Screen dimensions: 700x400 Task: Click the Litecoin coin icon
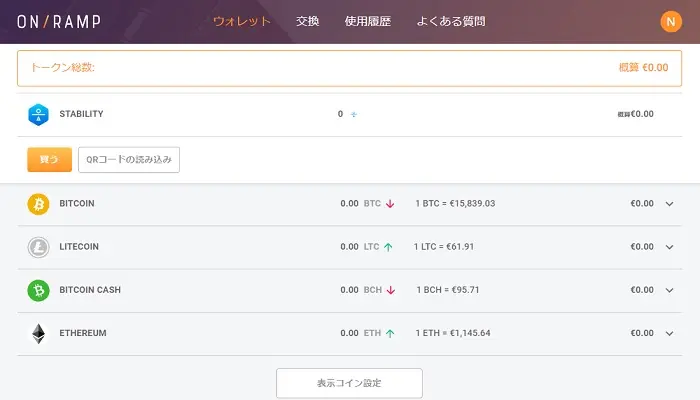click(38, 247)
